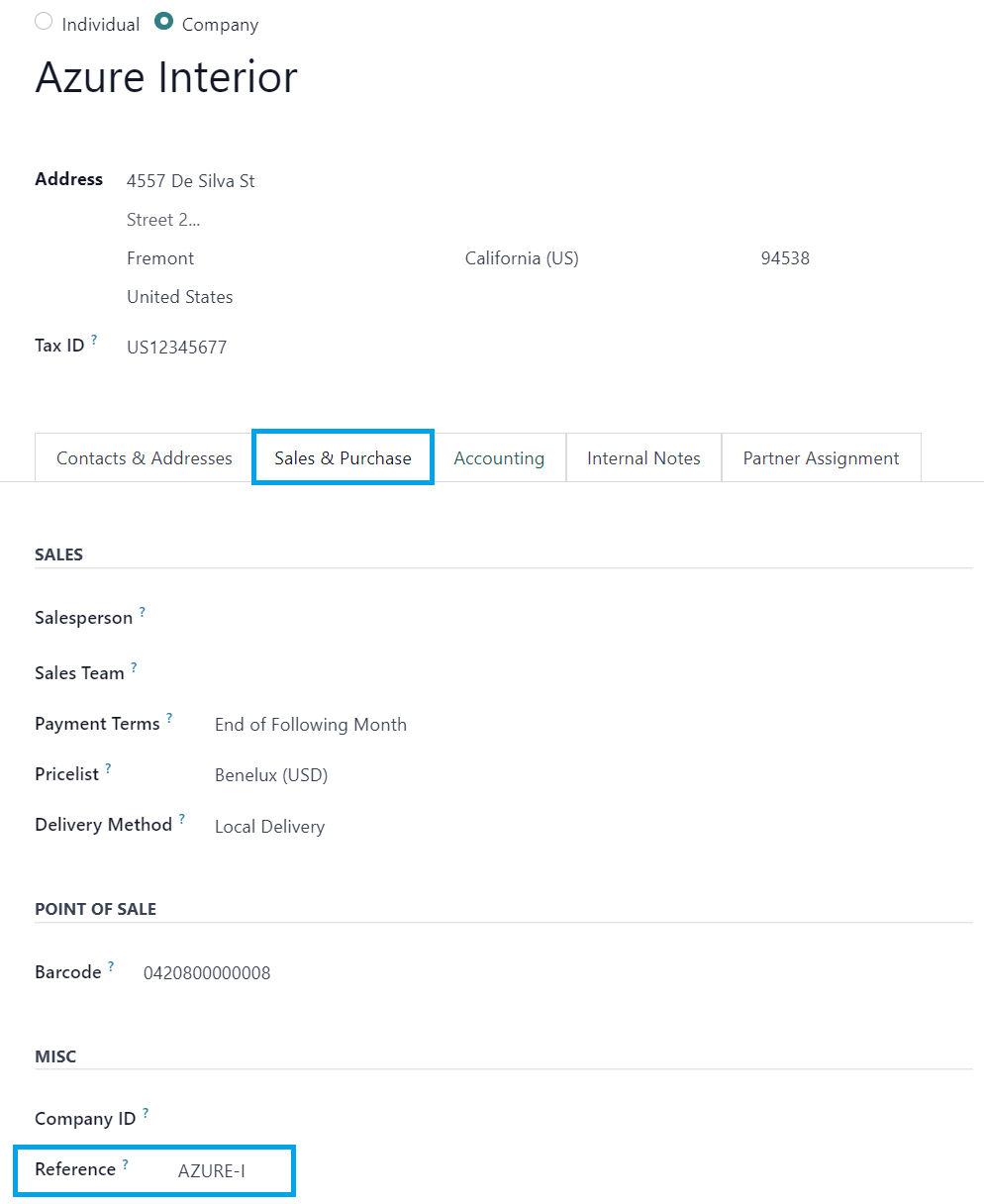
Task: Click the MISC section heading
Action: (x=55, y=1056)
